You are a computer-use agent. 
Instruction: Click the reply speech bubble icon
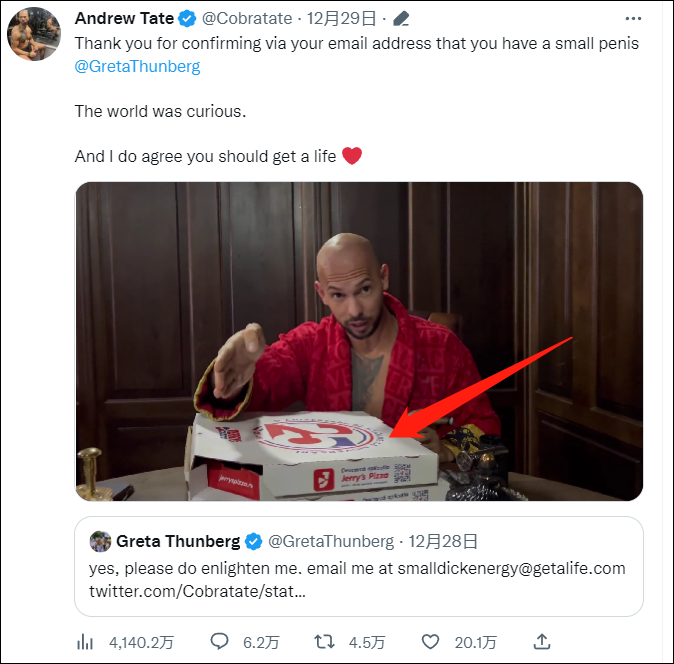pos(219,640)
